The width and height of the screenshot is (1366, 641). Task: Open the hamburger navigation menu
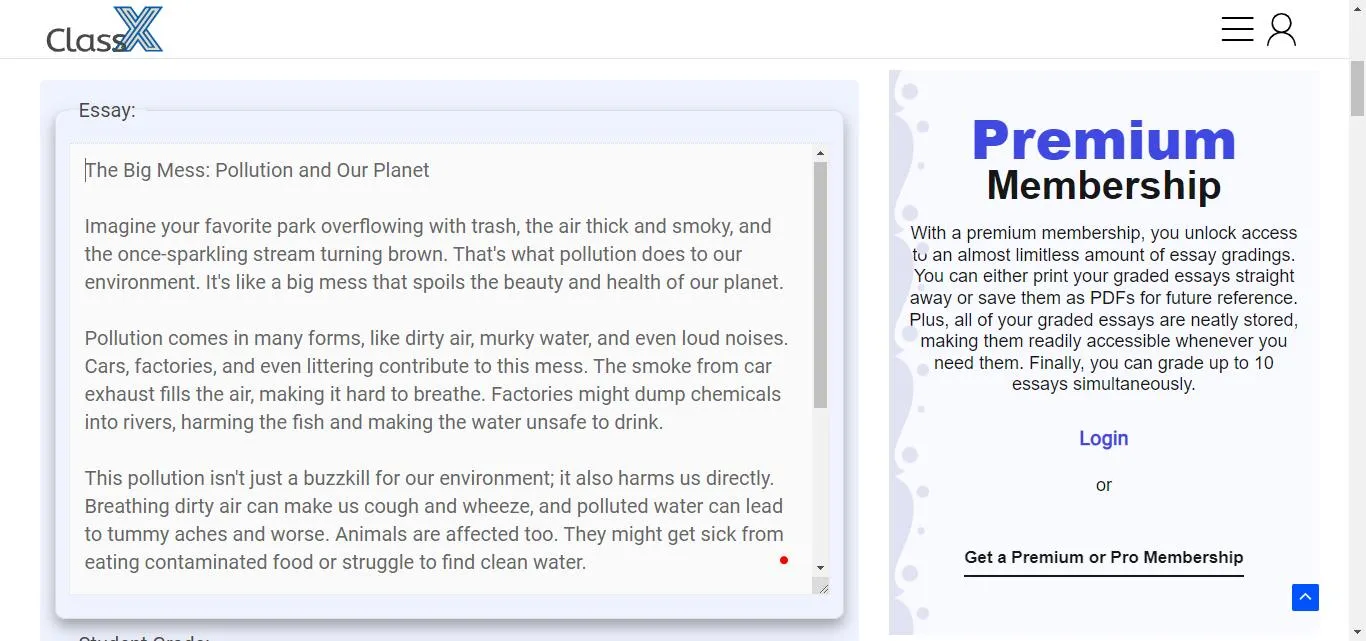pos(1237,29)
